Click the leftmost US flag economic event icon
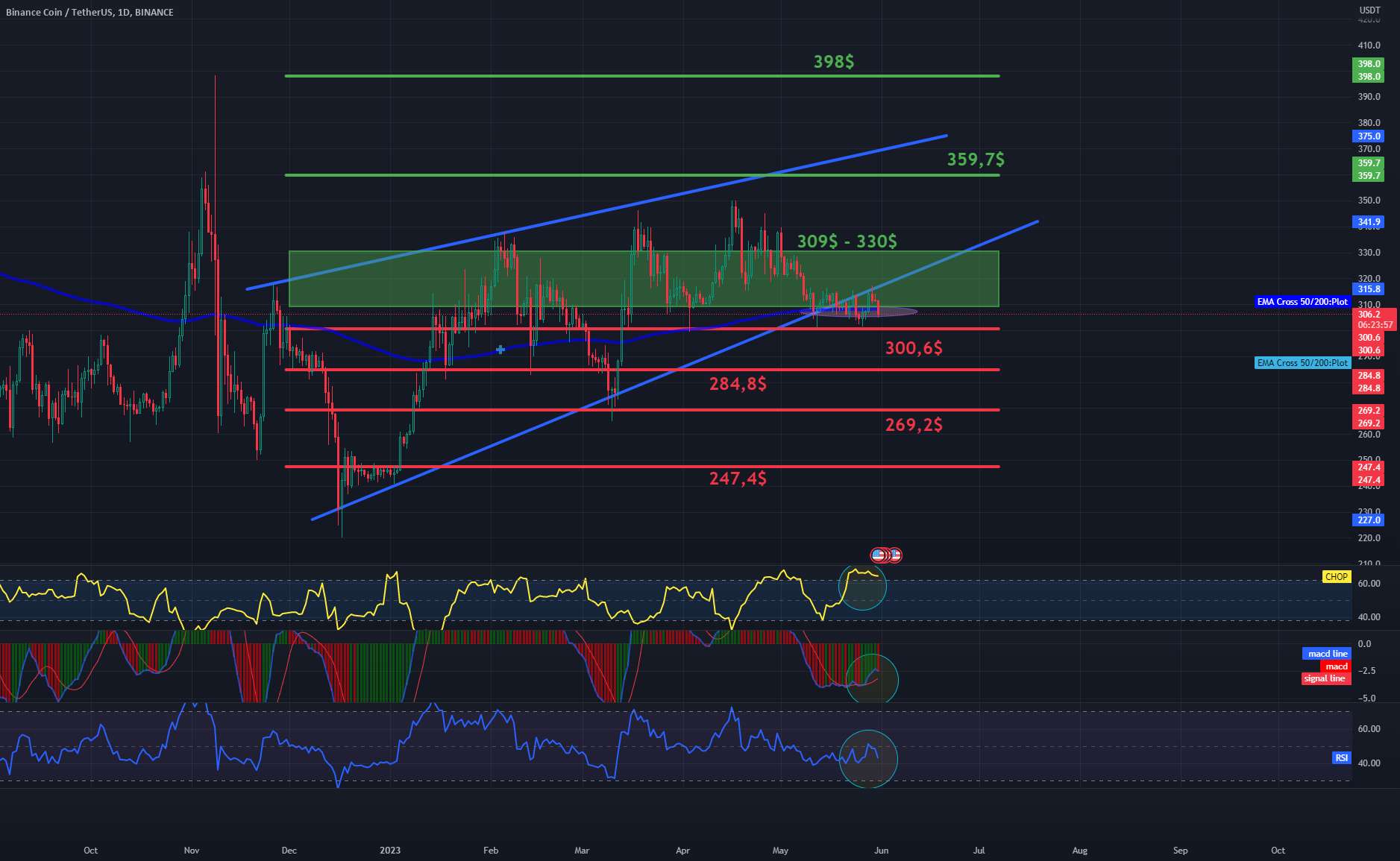Image resolution: width=1400 pixels, height=861 pixels. coord(879,555)
